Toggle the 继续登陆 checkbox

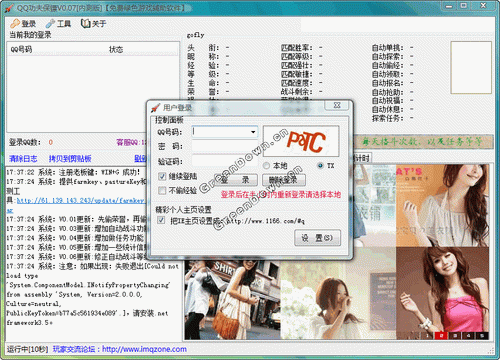(x=162, y=176)
